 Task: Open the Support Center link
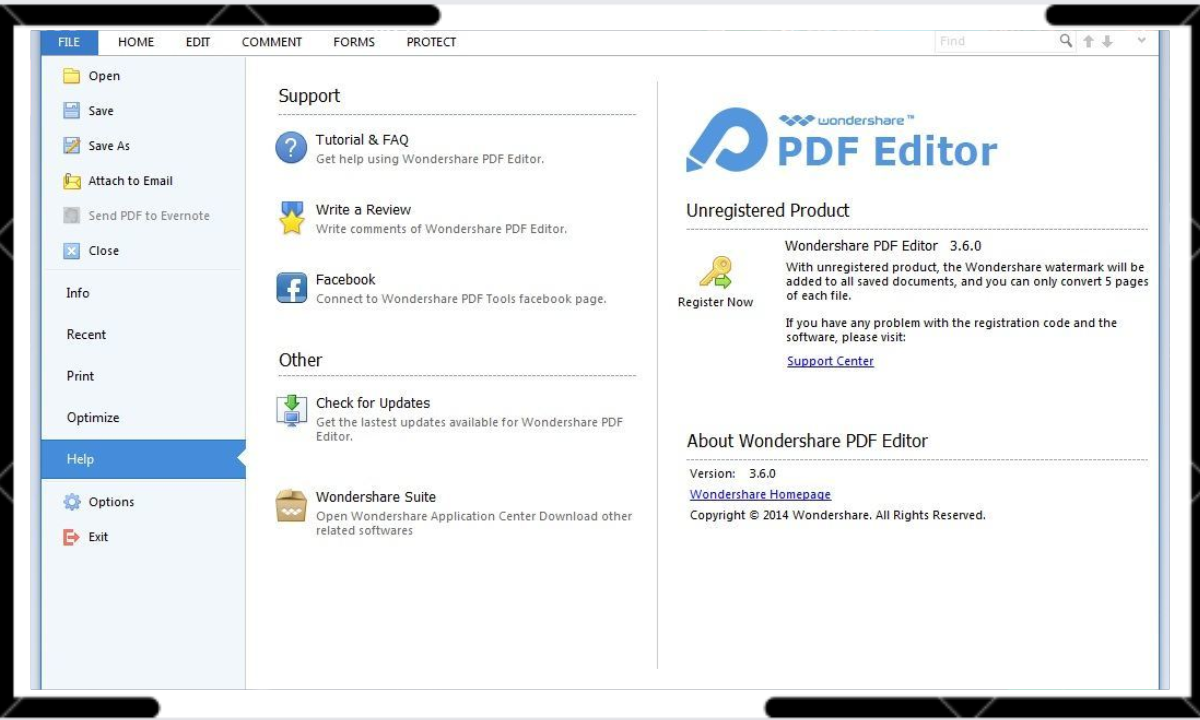[x=830, y=361]
